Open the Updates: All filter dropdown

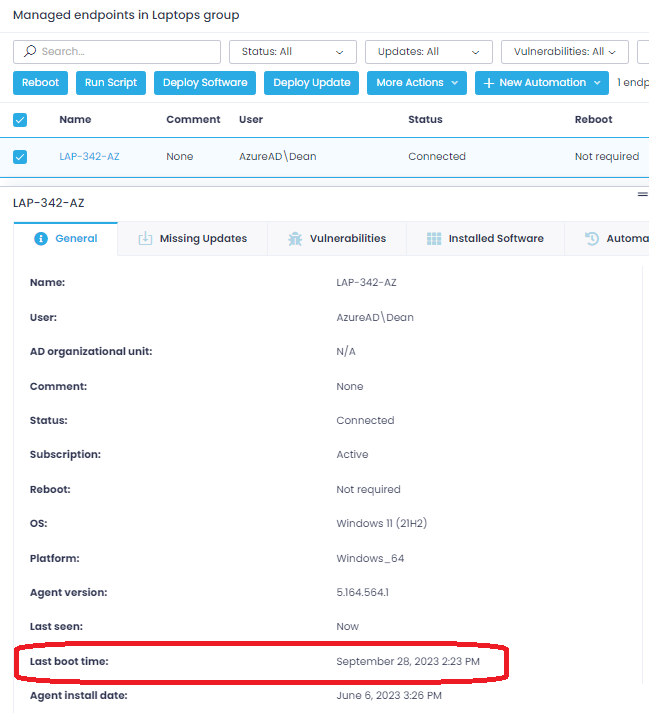(428, 52)
